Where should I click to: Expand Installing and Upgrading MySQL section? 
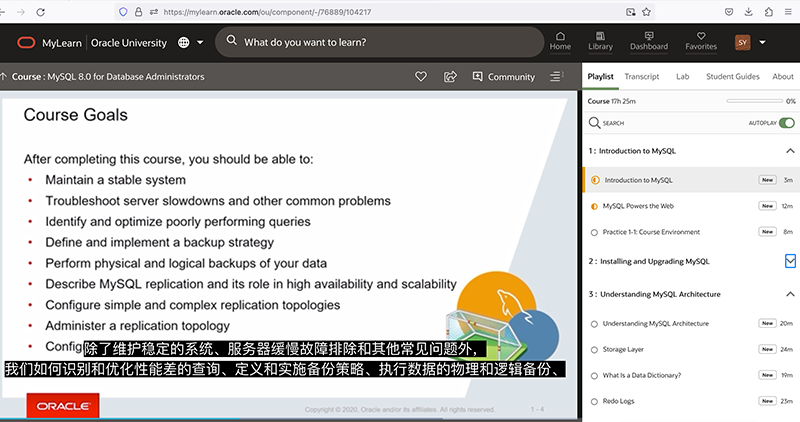(x=789, y=261)
